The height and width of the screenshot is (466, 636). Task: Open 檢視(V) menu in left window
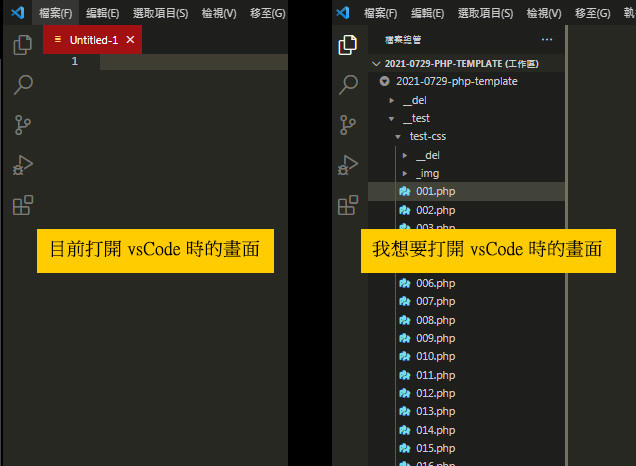click(219, 13)
